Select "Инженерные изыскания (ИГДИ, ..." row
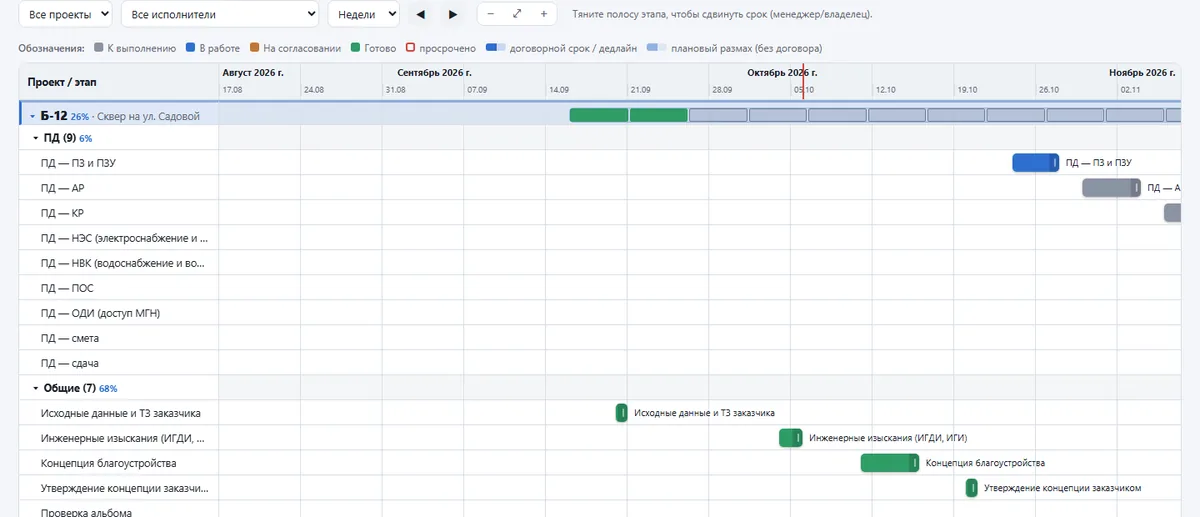 point(118,438)
